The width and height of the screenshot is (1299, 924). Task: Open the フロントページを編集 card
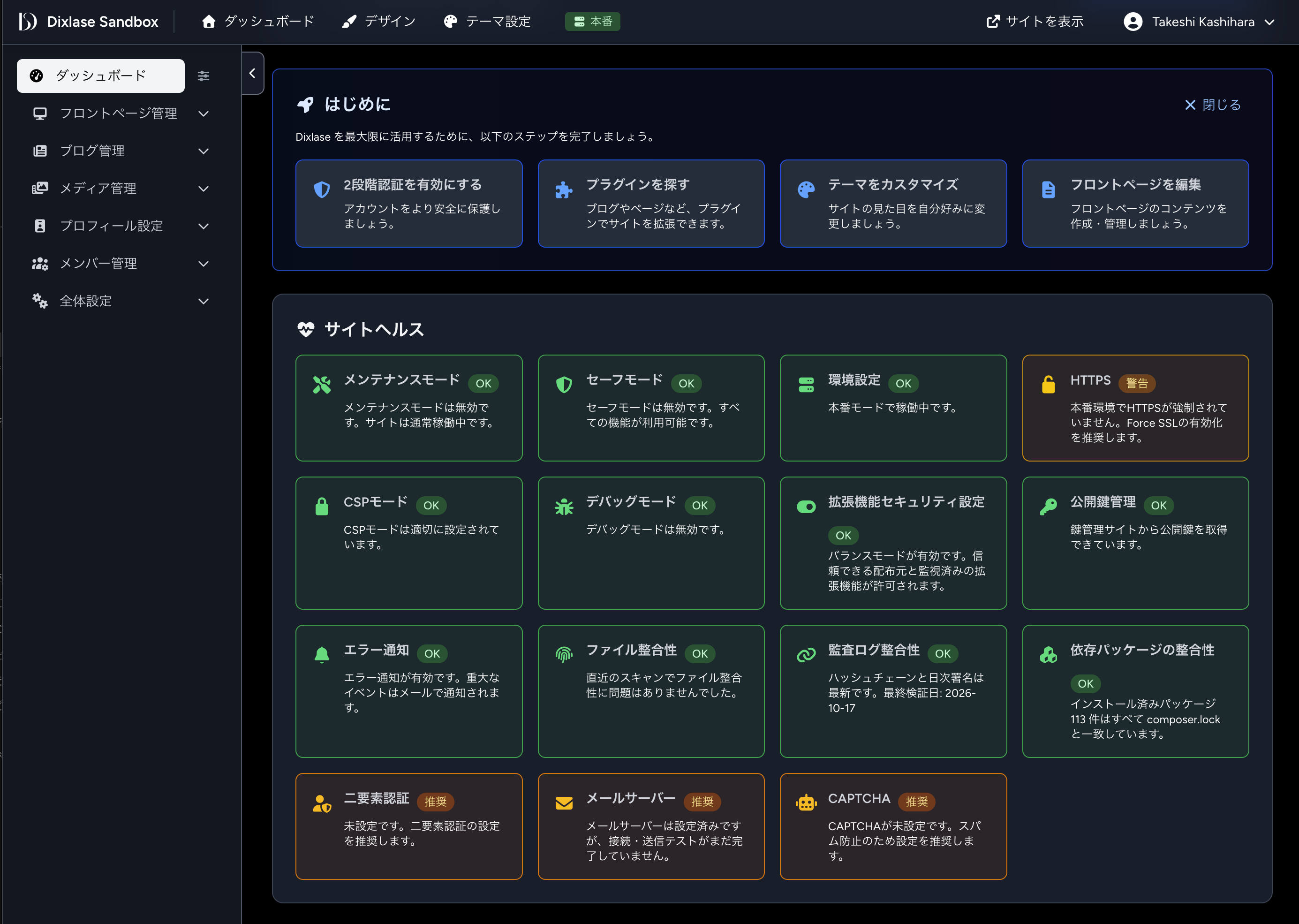coord(1136,204)
